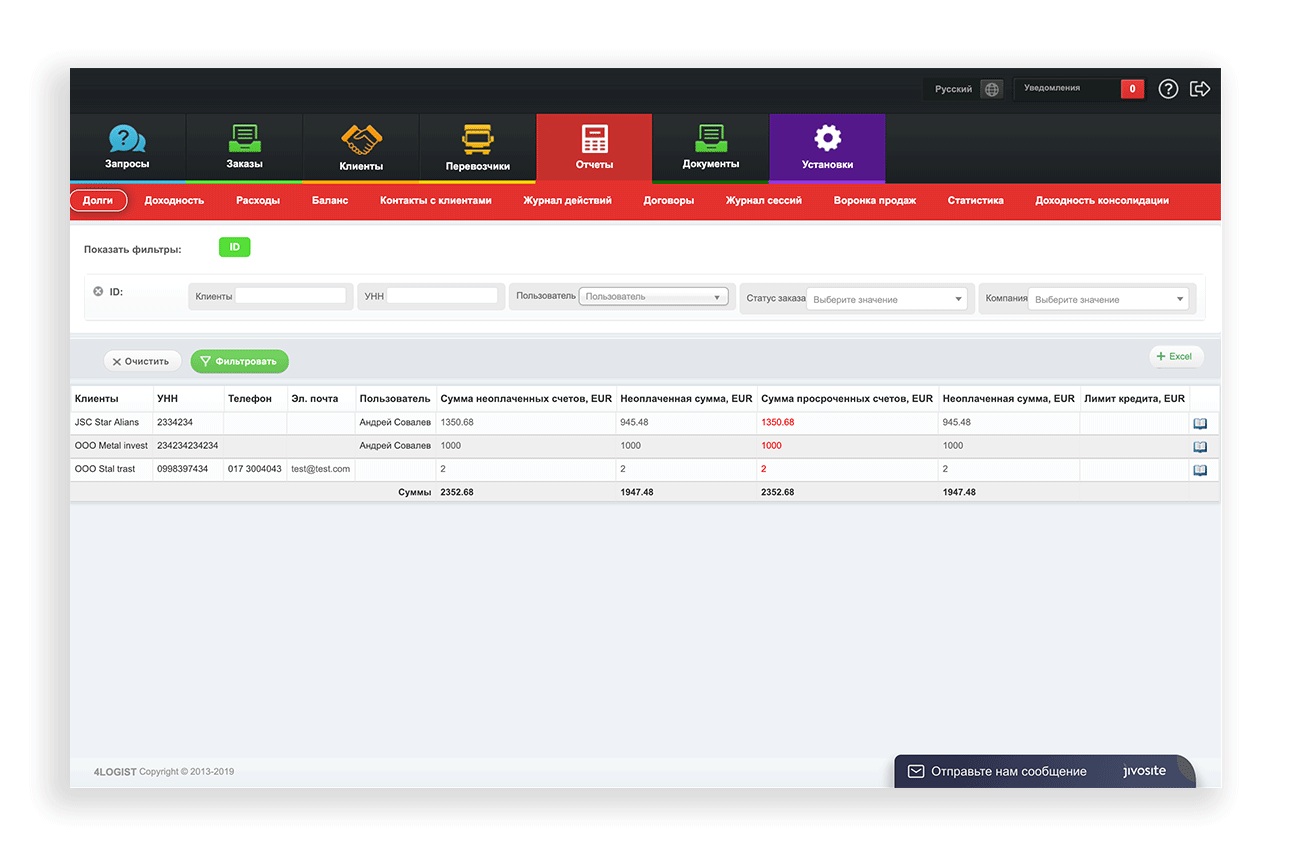Remove the ID filter with the x icon
Viewport: 1292px width, 856px height.
pos(98,292)
